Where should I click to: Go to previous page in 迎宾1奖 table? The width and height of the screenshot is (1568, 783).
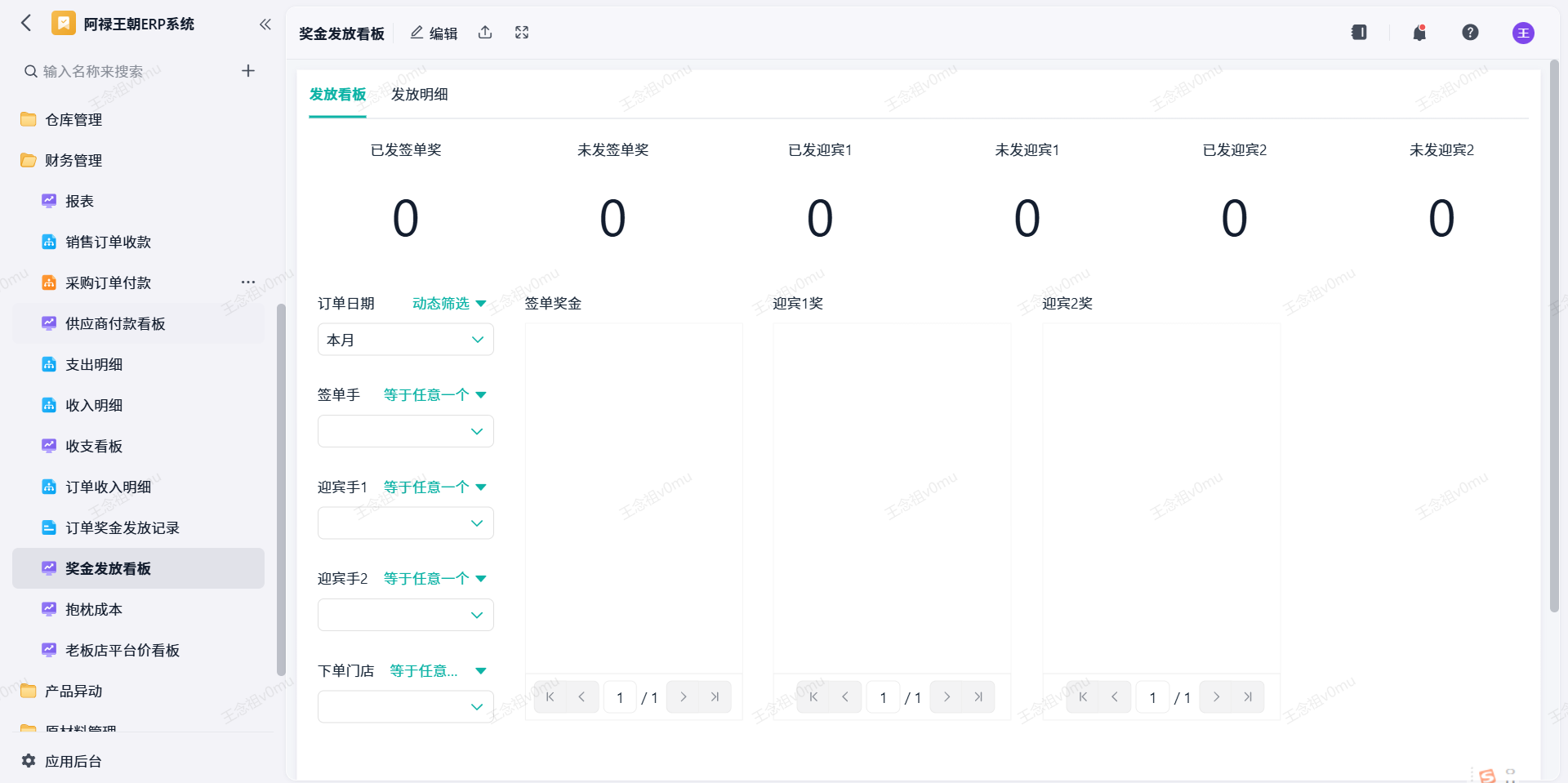click(x=845, y=697)
